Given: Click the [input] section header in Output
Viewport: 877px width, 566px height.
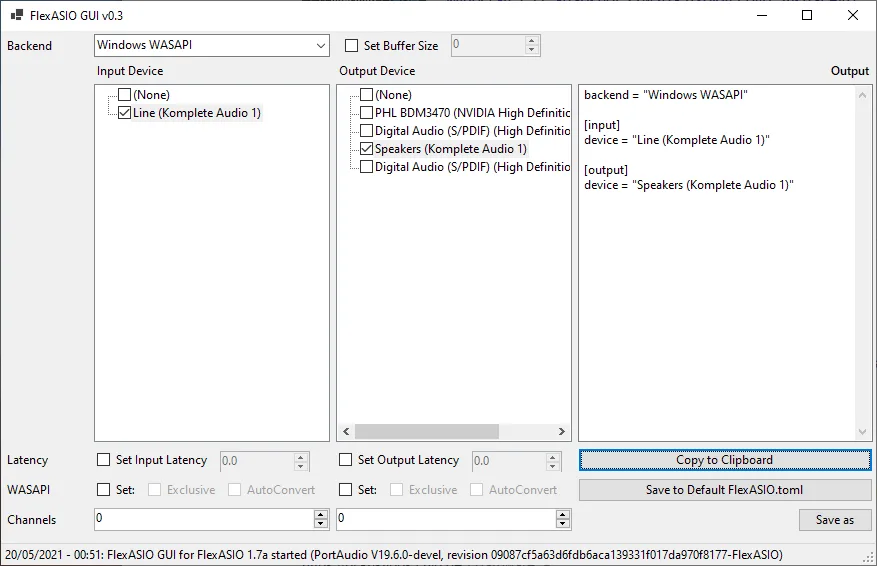Looking at the screenshot, I should (x=602, y=125).
